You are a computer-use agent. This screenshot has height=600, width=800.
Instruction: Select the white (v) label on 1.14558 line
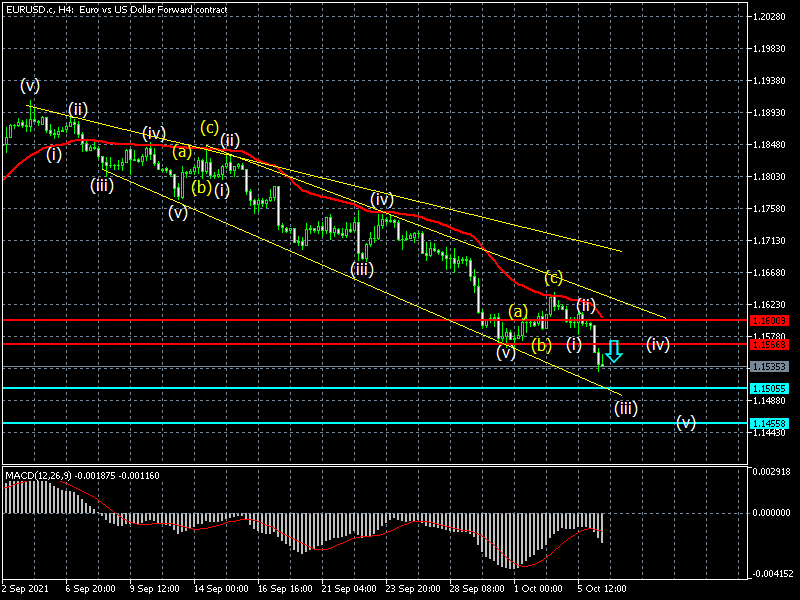[685, 422]
